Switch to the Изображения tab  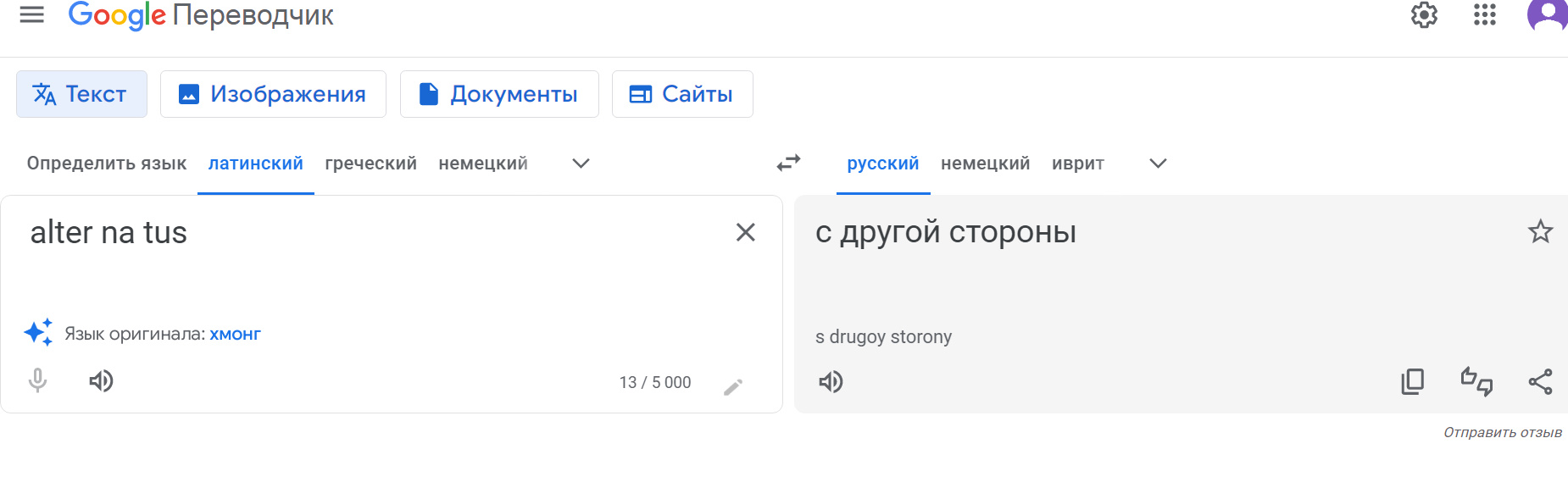[273, 94]
